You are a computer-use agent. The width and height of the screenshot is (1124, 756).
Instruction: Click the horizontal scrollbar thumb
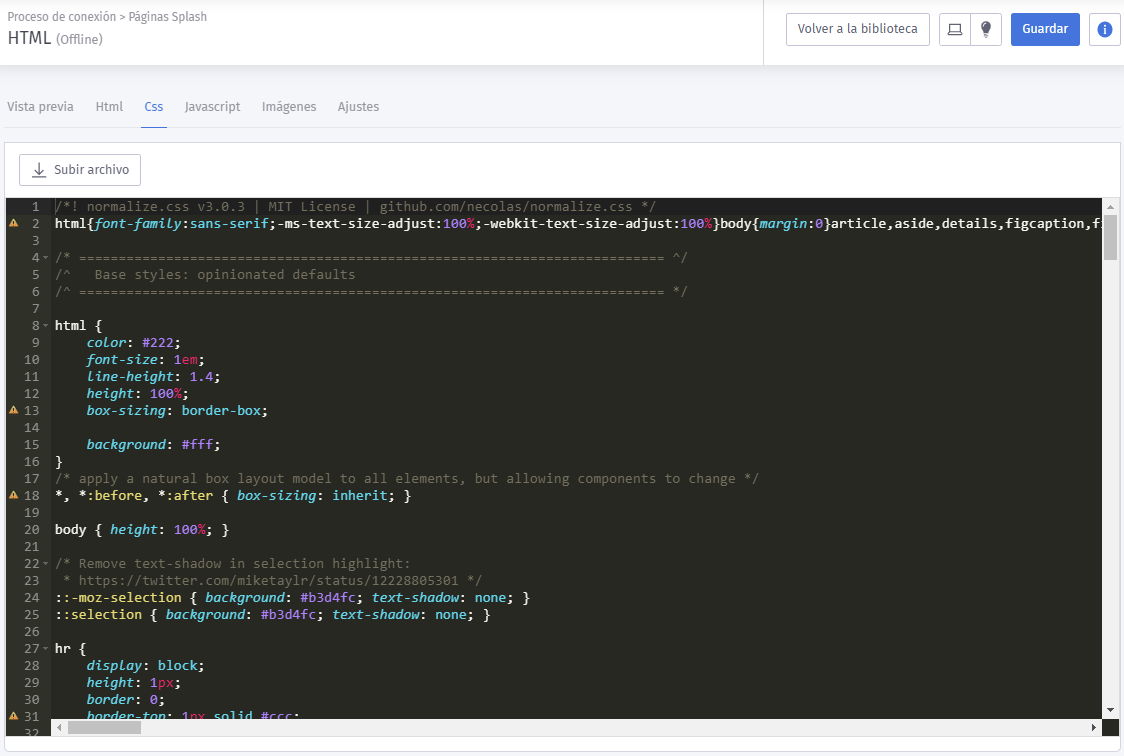point(104,727)
